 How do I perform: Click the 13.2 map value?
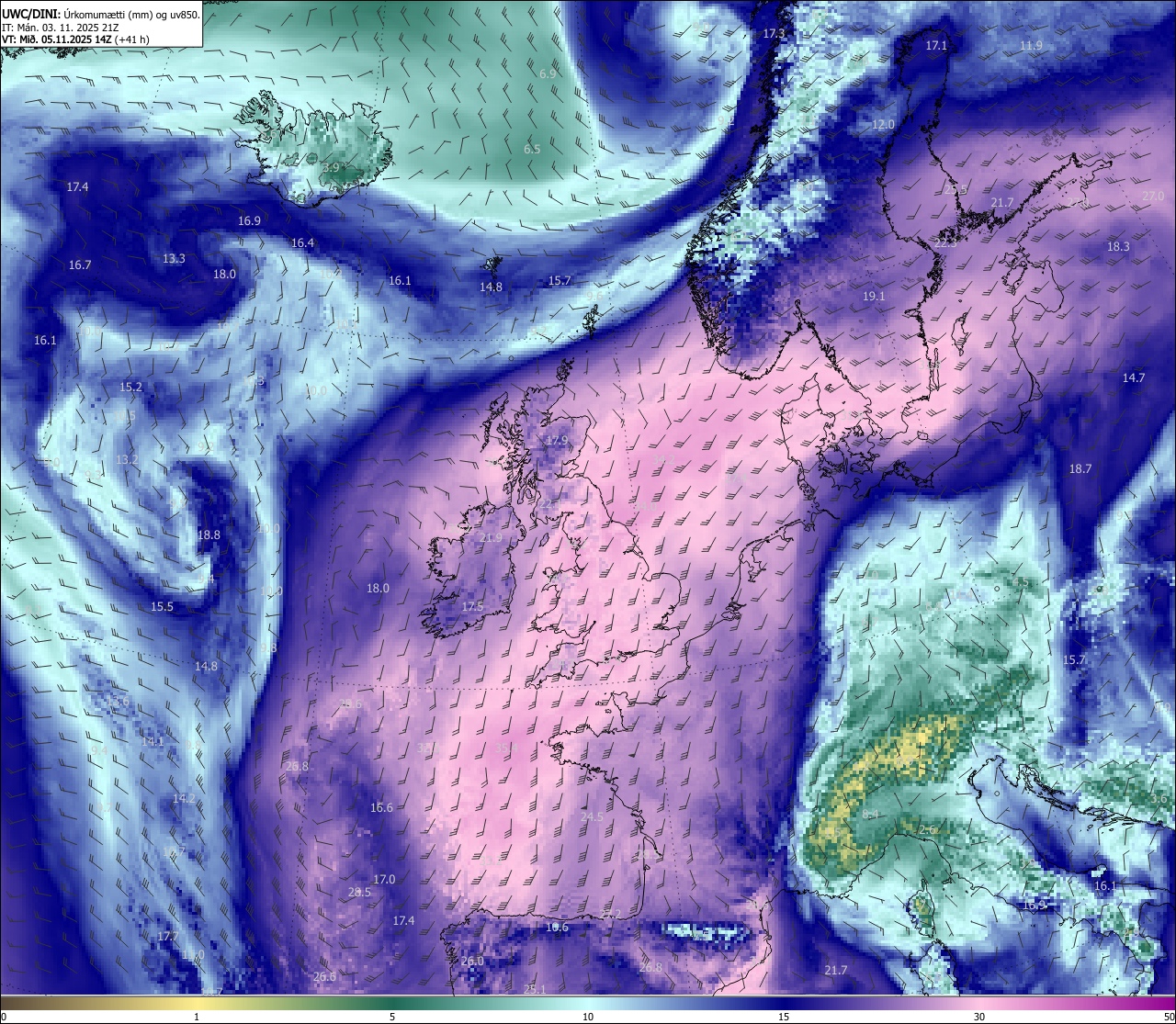click(x=127, y=459)
